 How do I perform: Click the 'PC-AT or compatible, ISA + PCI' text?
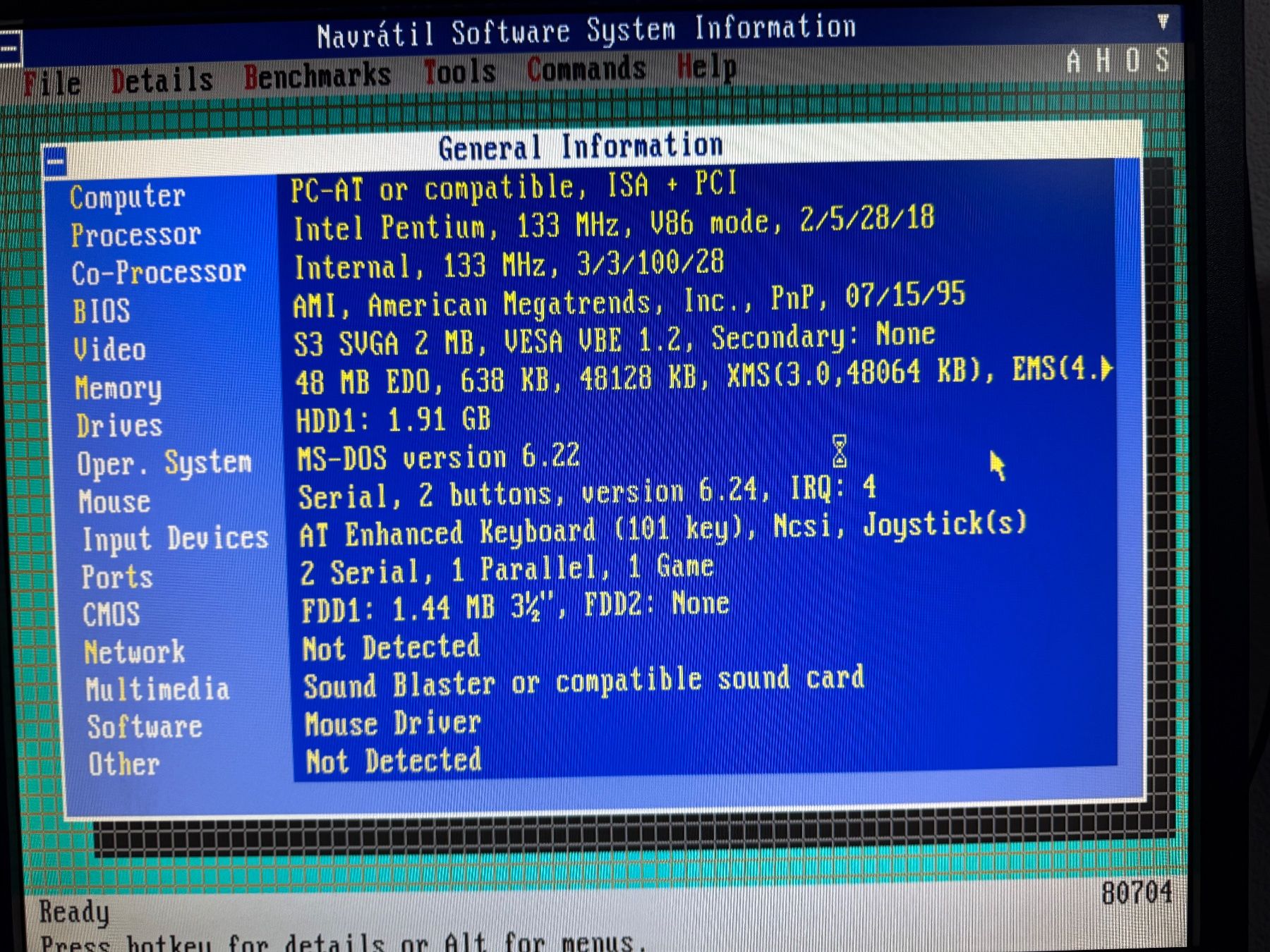click(514, 186)
